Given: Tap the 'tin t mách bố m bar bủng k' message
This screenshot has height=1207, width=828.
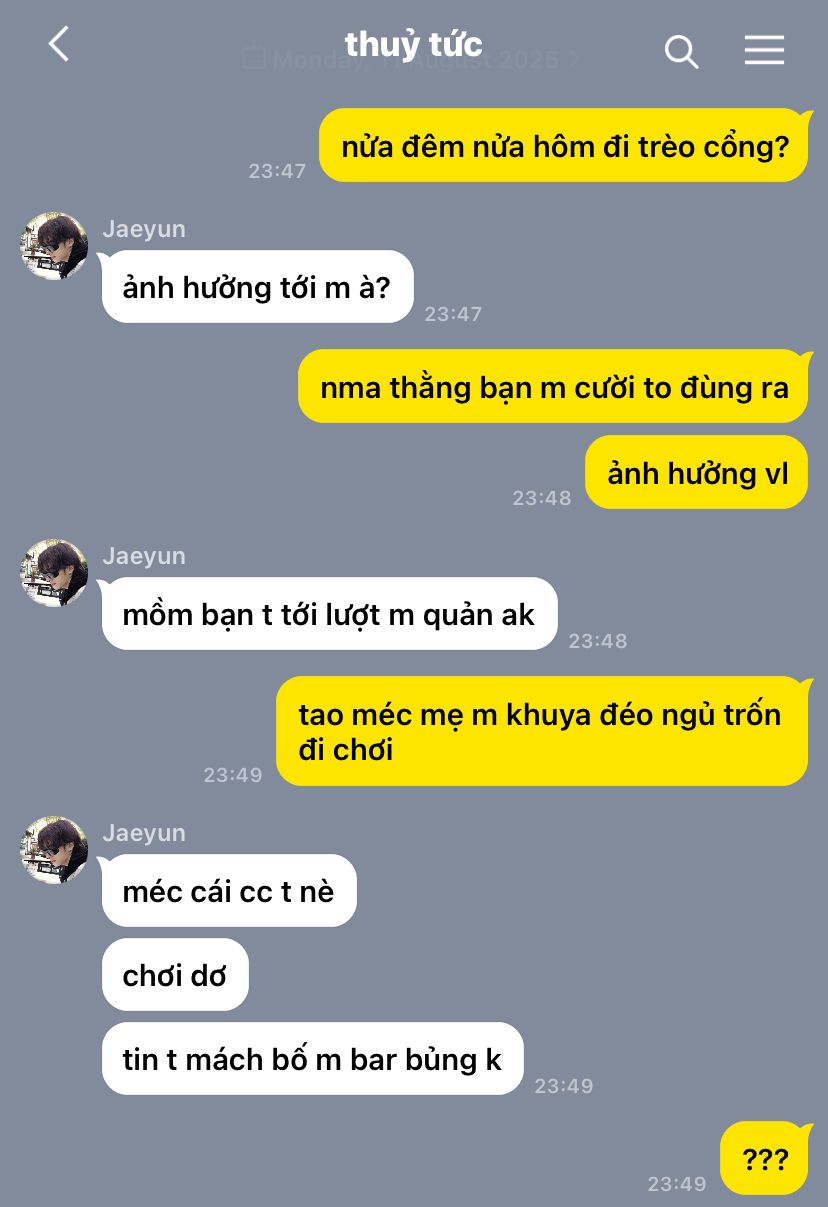Looking at the screenshot, I should point(312,1058).
